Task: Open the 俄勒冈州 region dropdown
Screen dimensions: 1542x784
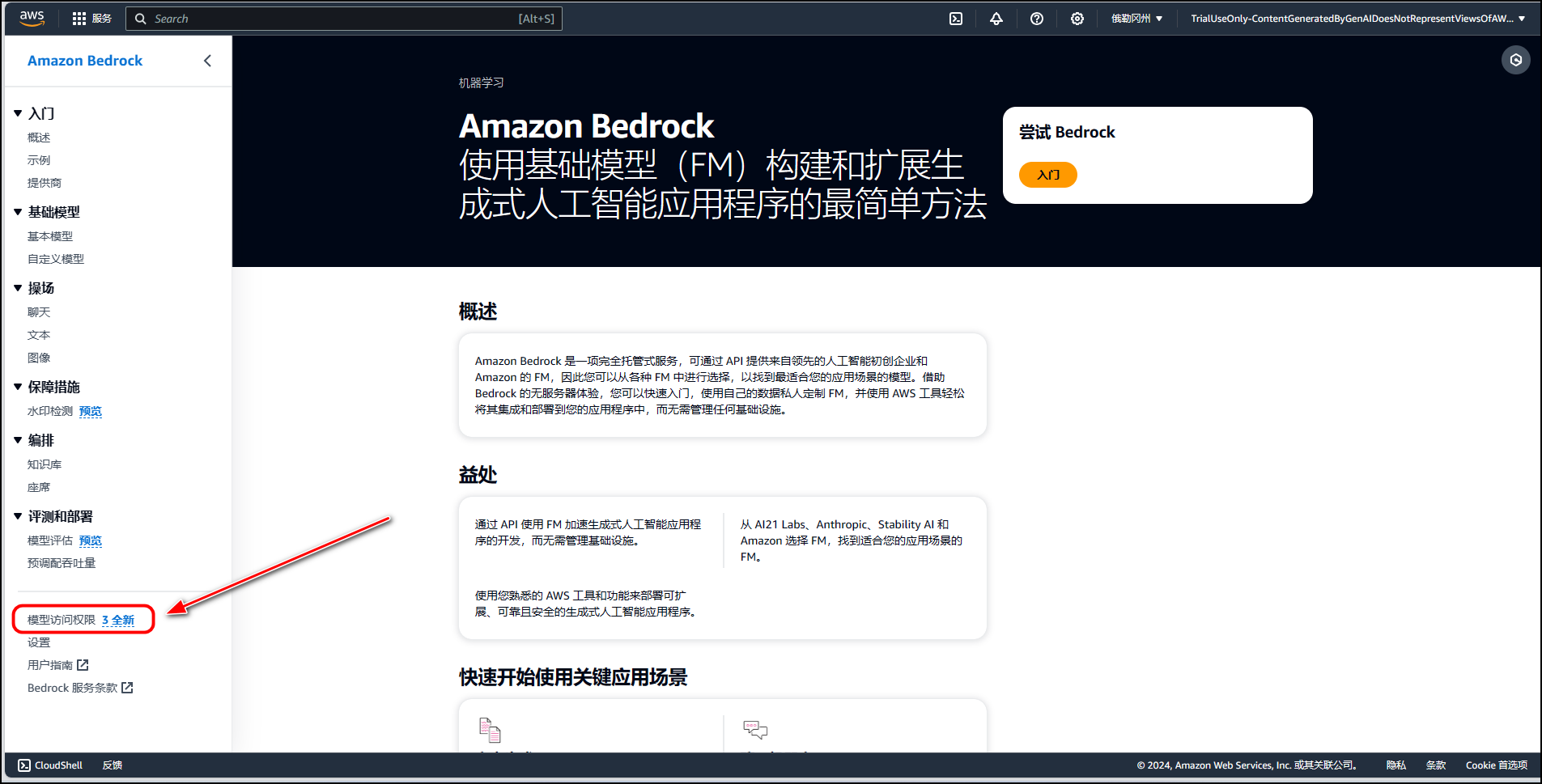Action: (x=1136, y=19)
